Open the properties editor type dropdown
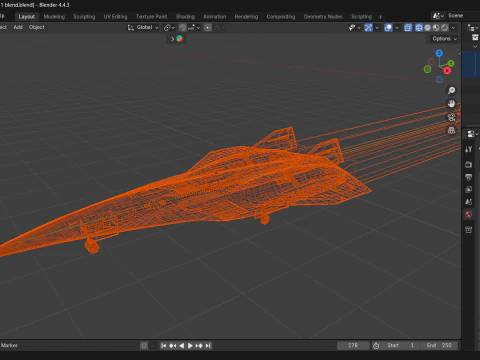 click(472, 134)
